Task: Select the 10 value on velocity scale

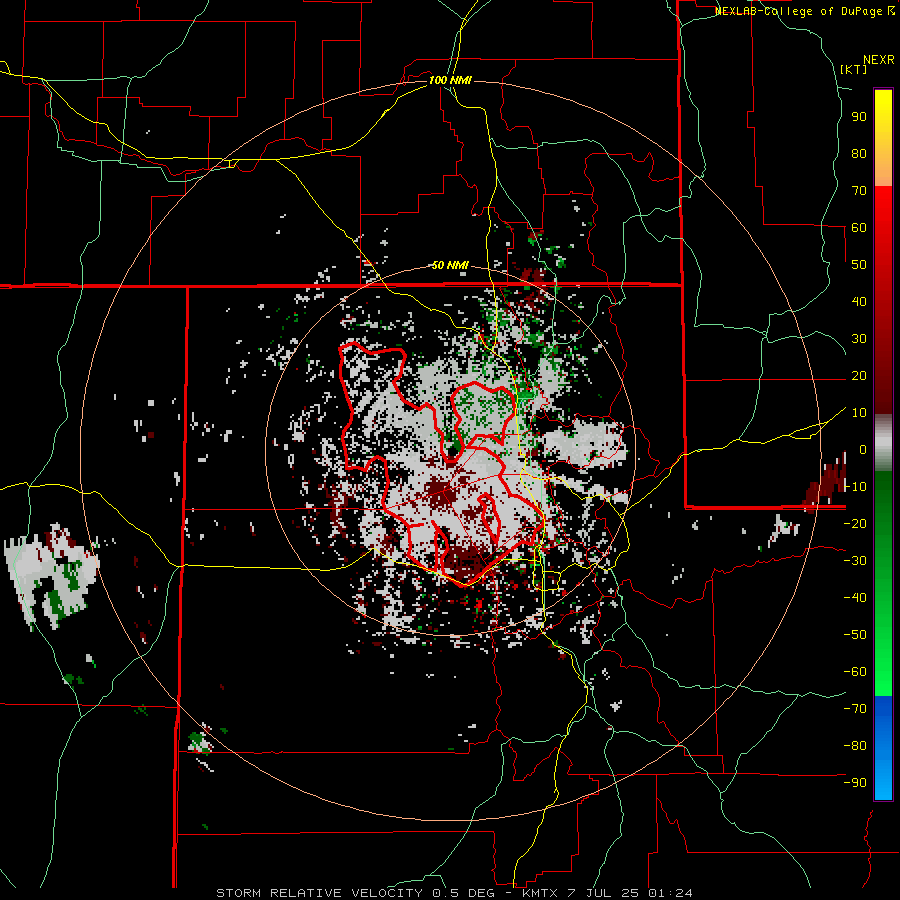Action: coord(859,413)
